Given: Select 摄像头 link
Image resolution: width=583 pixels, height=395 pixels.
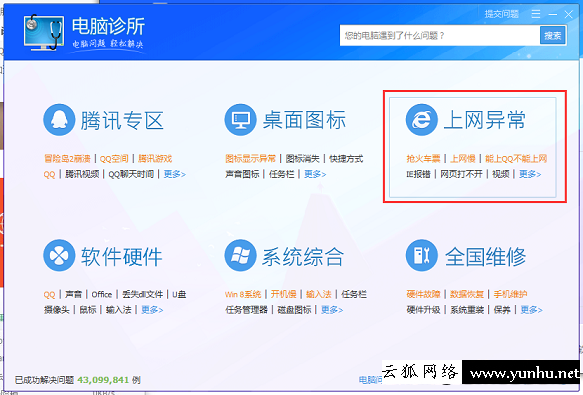Looking at the screenshot, I should [57, 309].
